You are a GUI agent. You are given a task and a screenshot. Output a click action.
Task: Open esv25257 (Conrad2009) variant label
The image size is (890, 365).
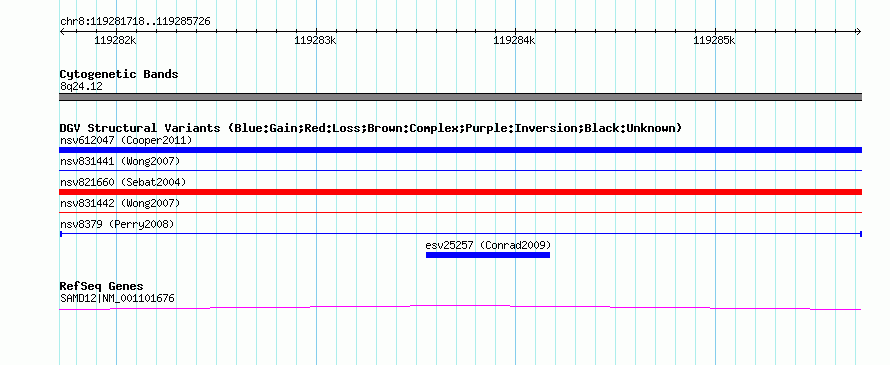coord(488,245)
